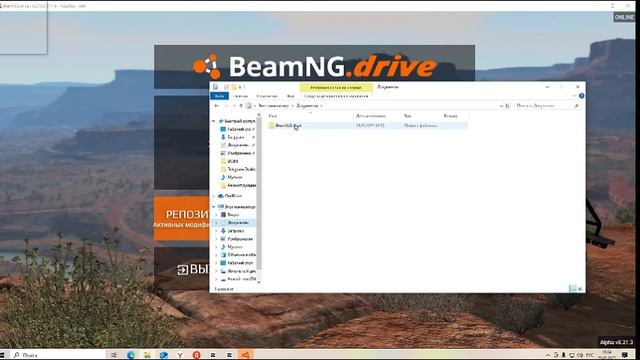Click the ONLINE badge in BeamNG
This screenshot has width=640, height=360.
pyautogui.click(x=624, y=17)
